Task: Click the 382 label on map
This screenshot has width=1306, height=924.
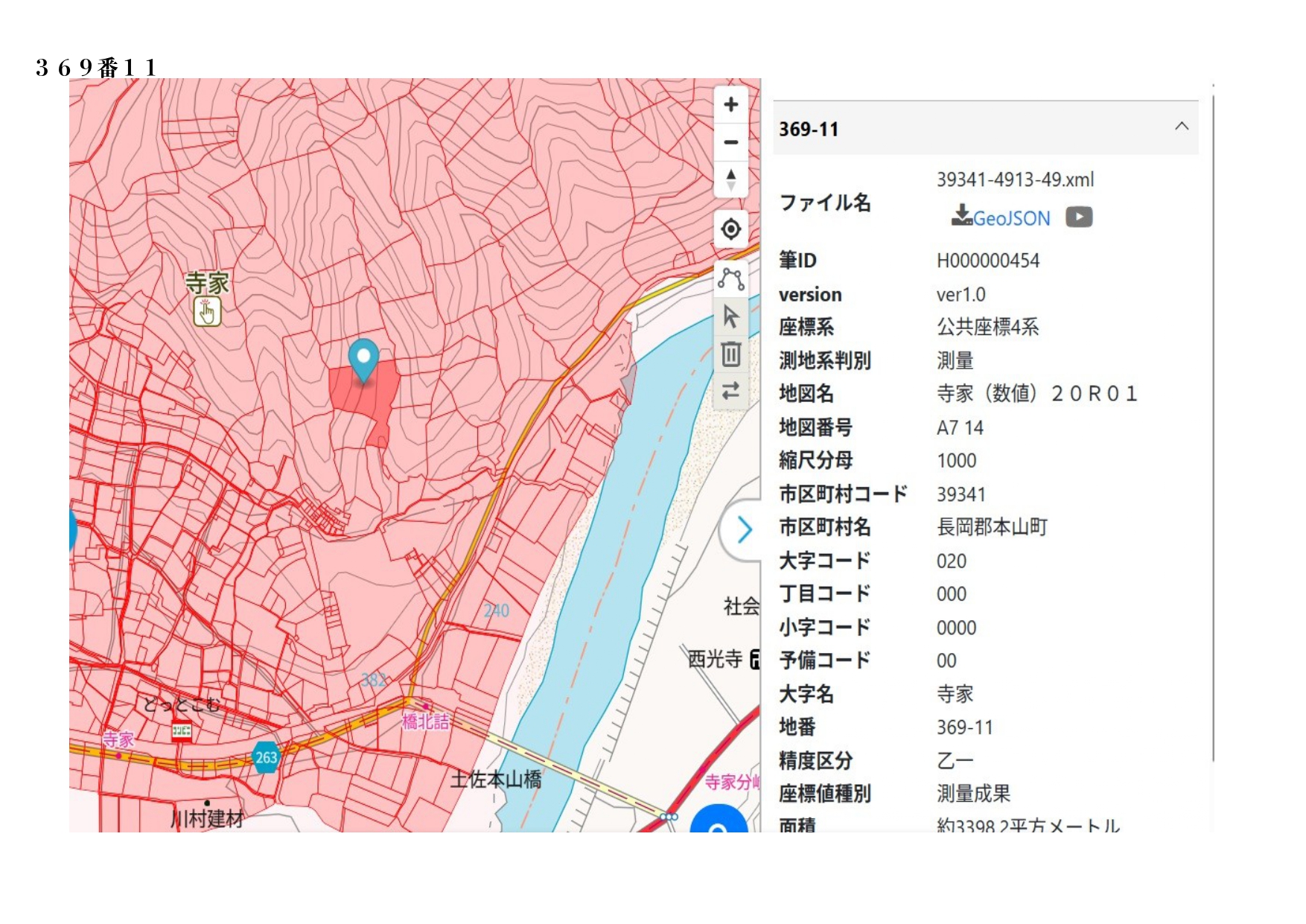Action: [374, 680]
